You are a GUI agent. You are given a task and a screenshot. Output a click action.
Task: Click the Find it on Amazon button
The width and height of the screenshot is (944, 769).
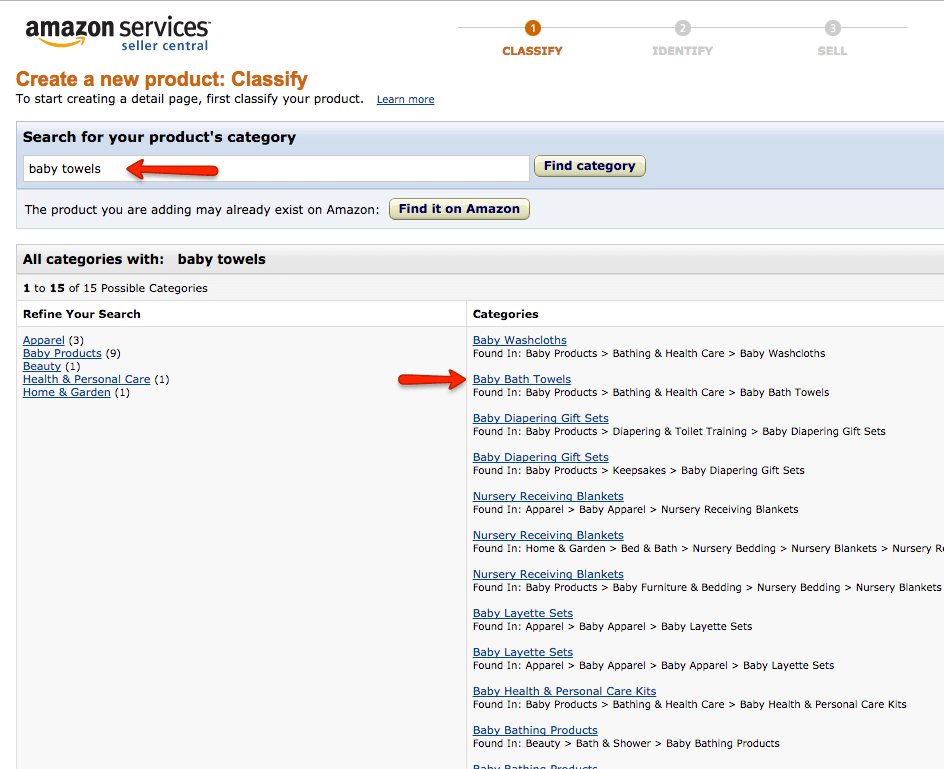[x=459, y=209]
